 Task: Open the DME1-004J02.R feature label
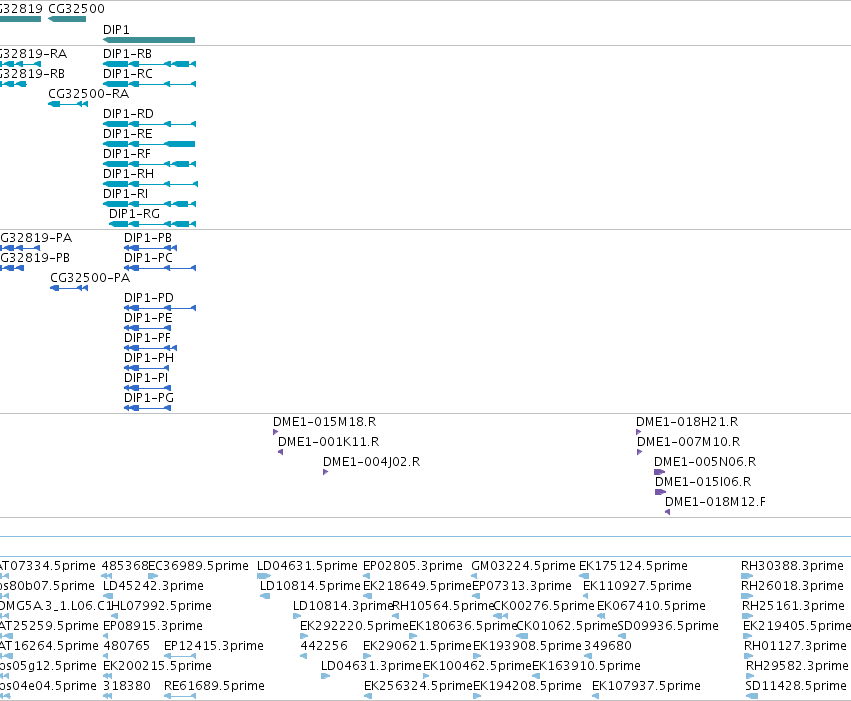tap(371, 463)
